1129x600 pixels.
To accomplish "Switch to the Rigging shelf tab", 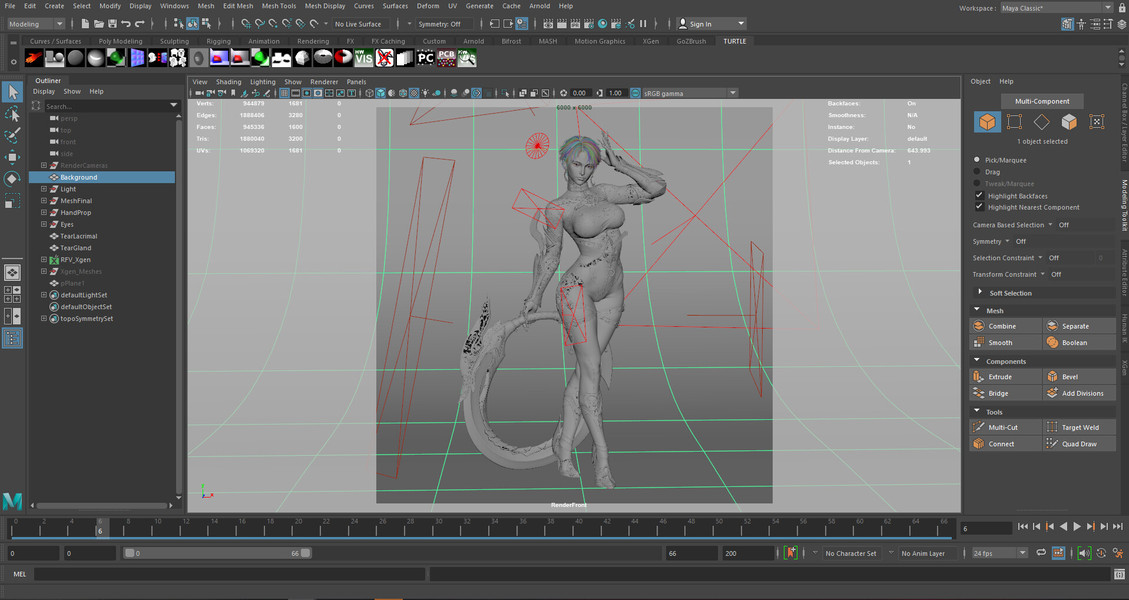I will point(218,41).
